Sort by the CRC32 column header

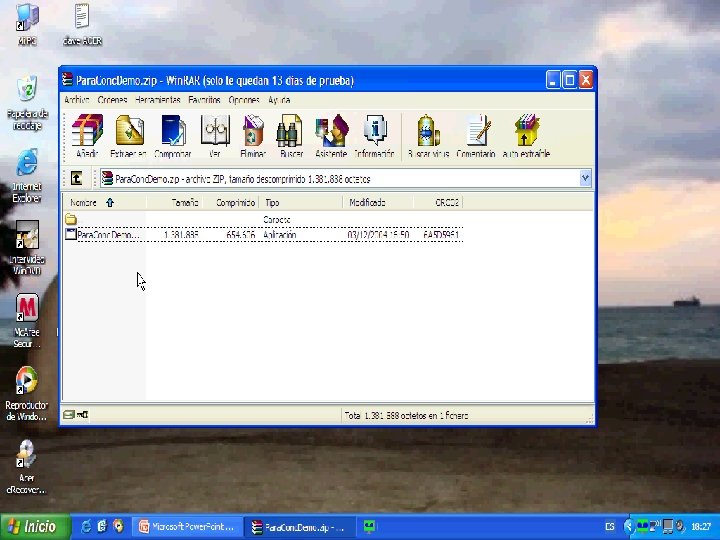pos(438,202)
